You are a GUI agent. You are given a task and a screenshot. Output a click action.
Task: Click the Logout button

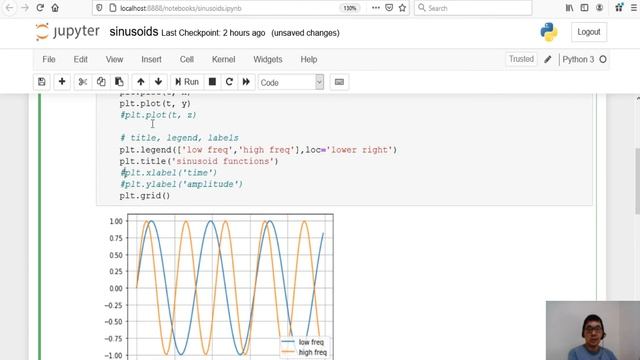tap(589, 32)
